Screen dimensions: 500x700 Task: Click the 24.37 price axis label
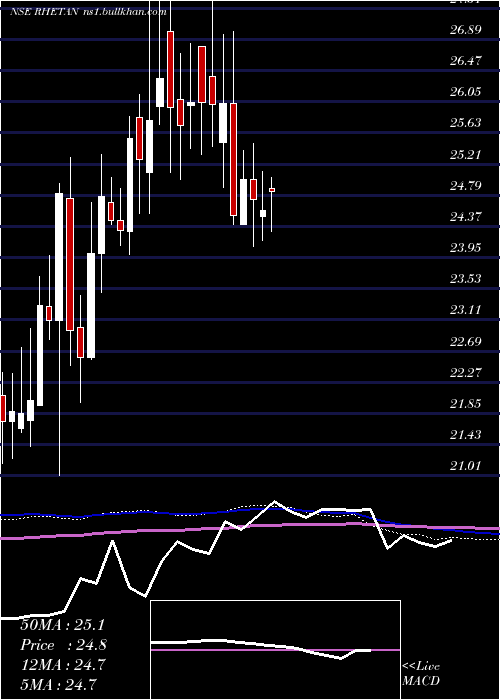point(466,217)
